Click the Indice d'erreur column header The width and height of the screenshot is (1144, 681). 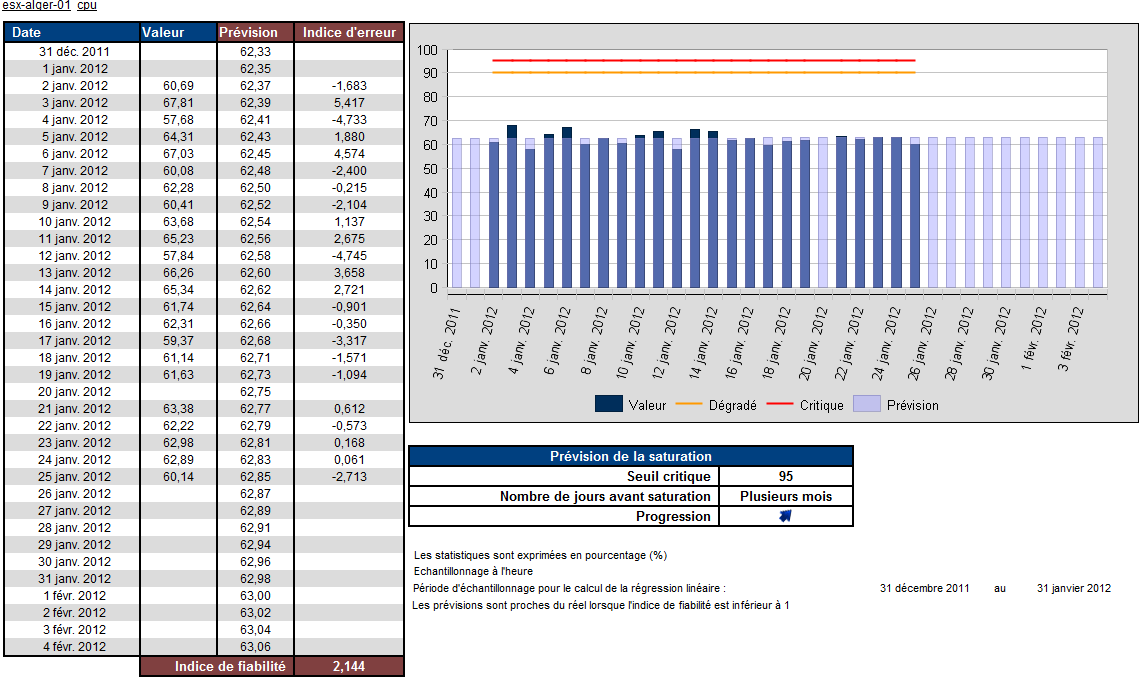point(348,32)
